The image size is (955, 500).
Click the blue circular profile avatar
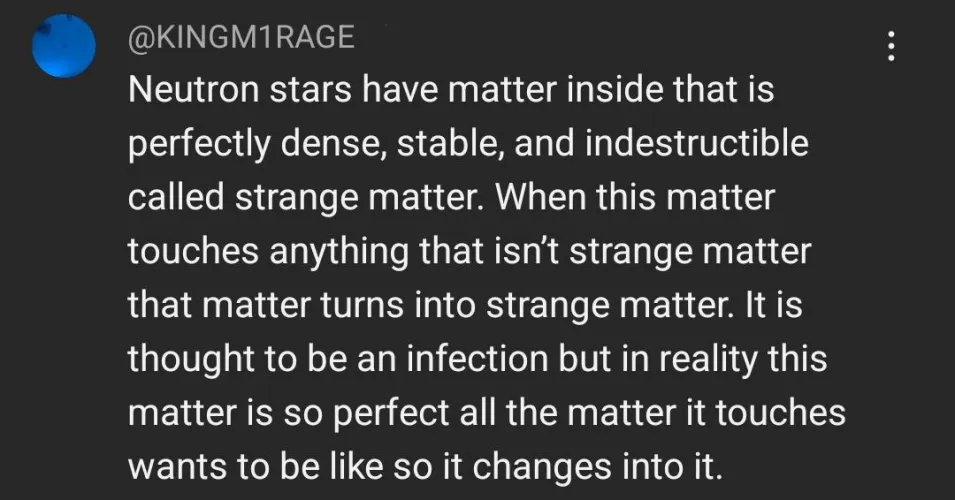click(64, 46)
